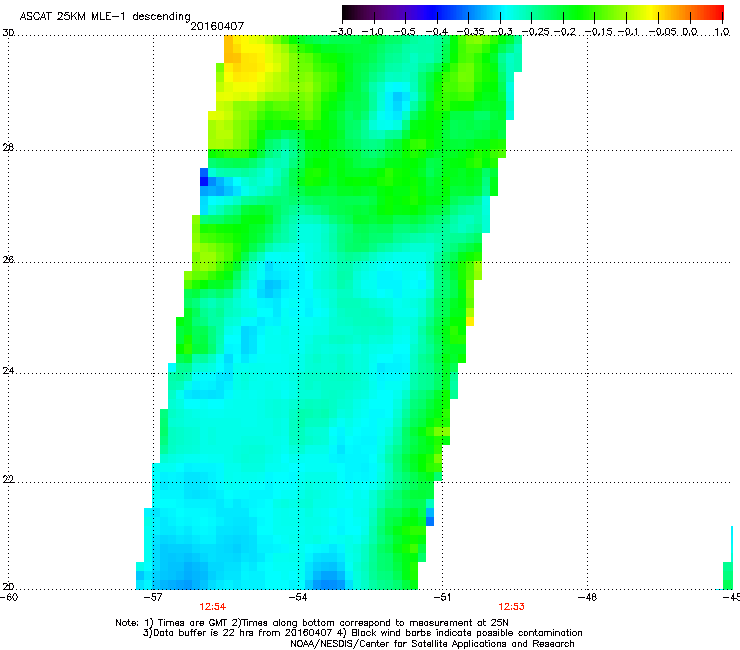Click the NOAA/NESDIS credit line

(x=432, y=643)
